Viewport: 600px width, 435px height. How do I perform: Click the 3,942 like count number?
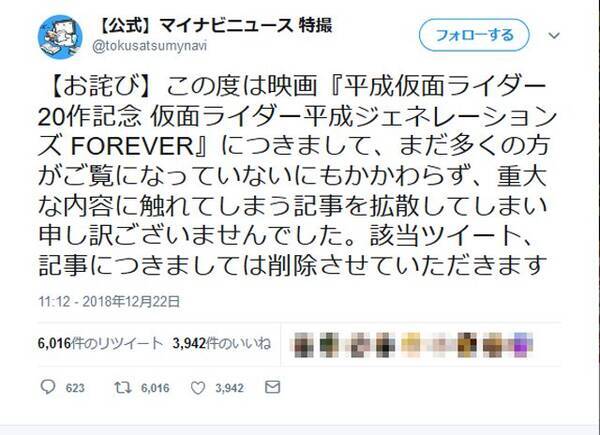coord(229,388)
